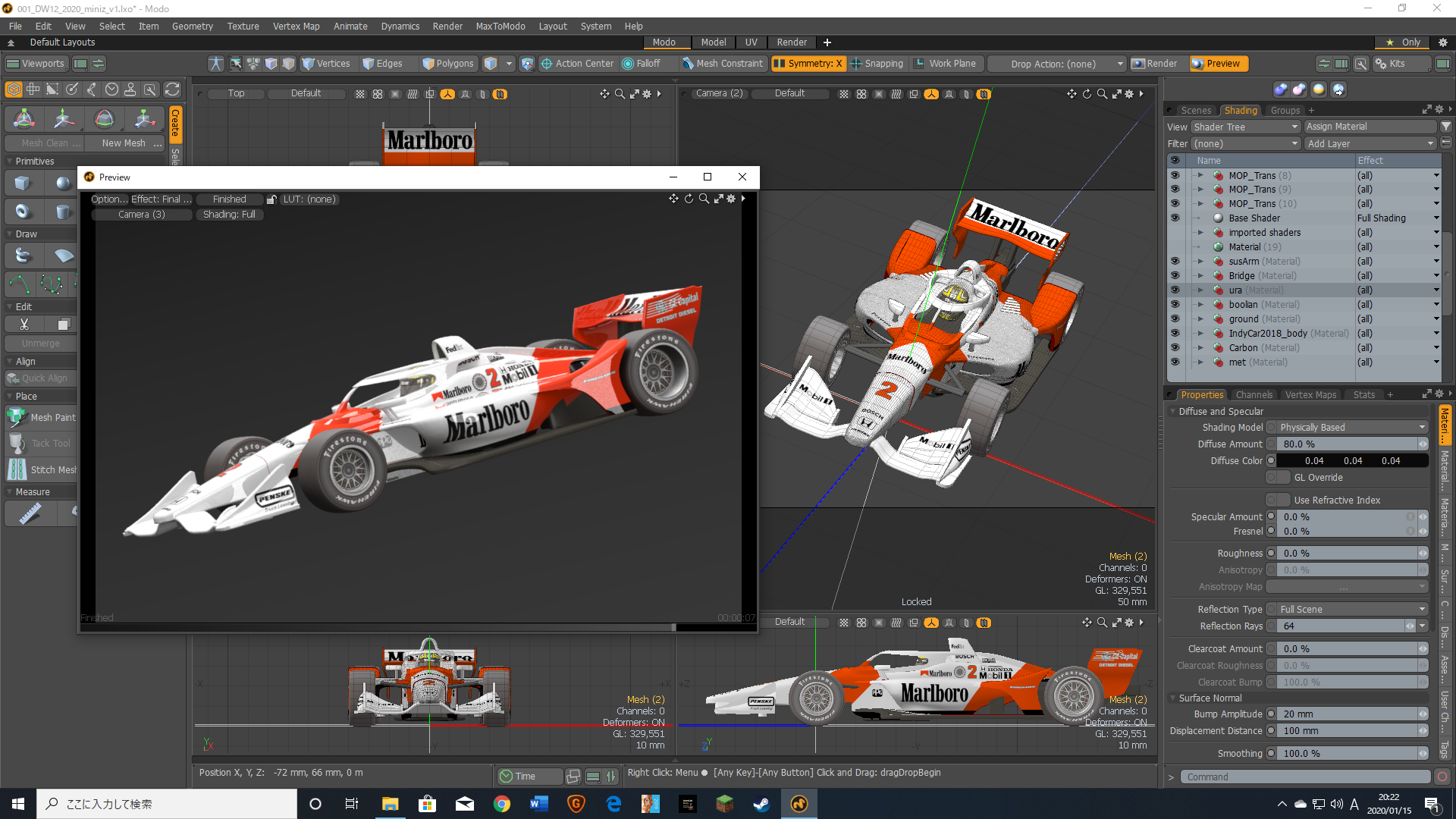This screenshot has height=819, width=1456.
Task: Click the Diffuse Color swatch
Action: coord(1353,461)
